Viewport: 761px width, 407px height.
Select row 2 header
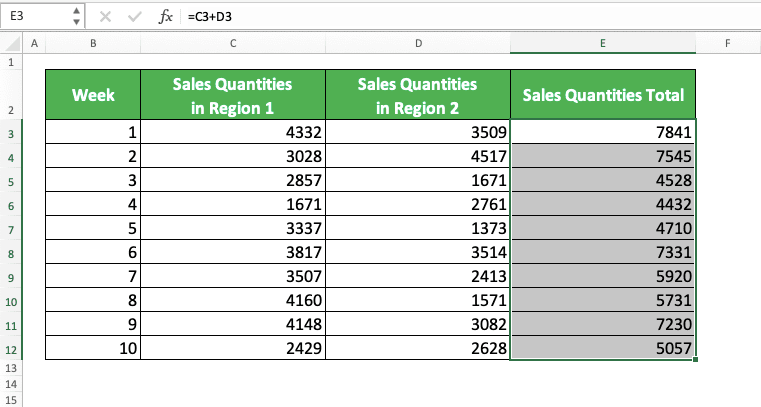coord(11,95)
